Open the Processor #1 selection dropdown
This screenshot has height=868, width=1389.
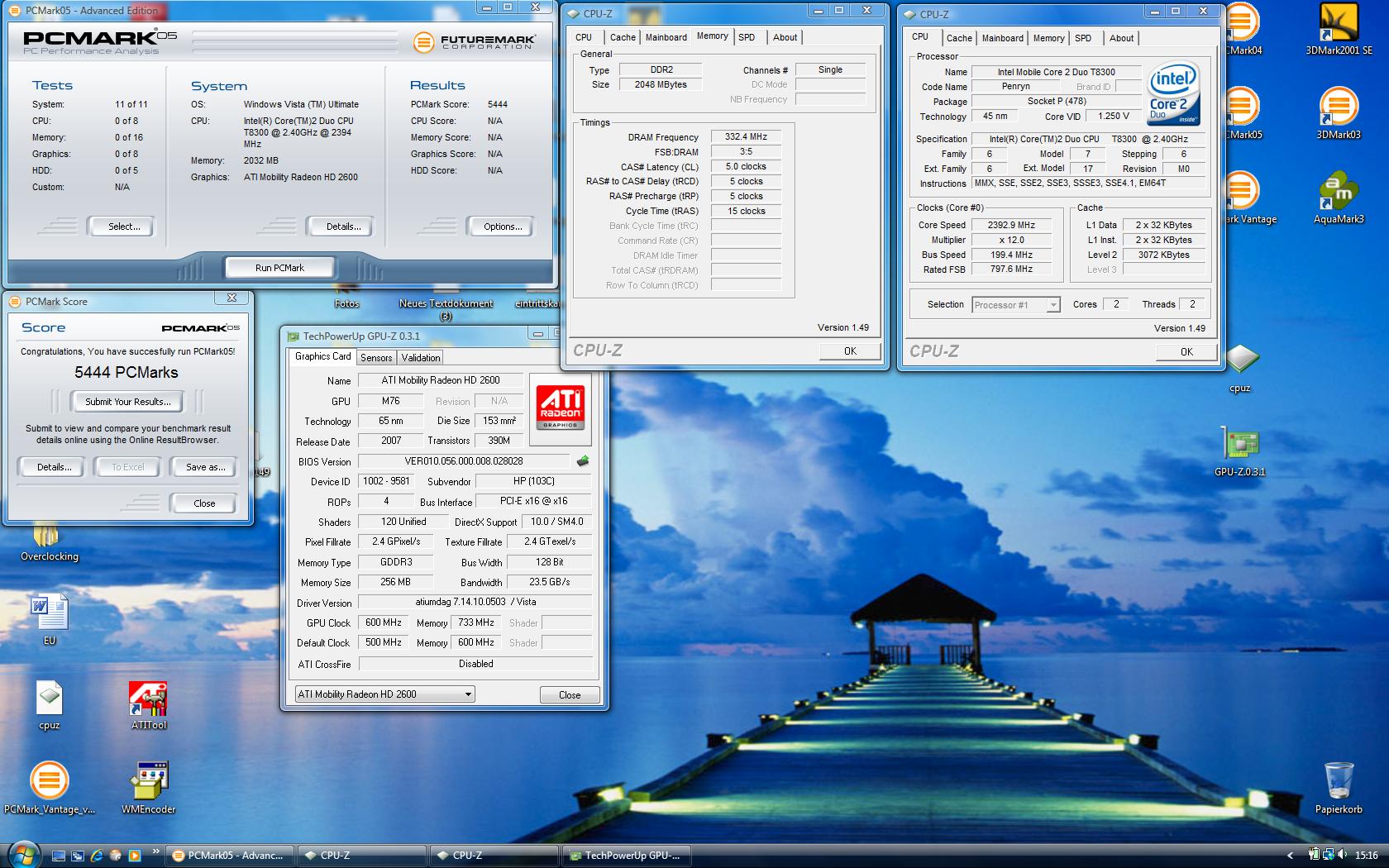pyautogui.click(x=1016, y=305)
